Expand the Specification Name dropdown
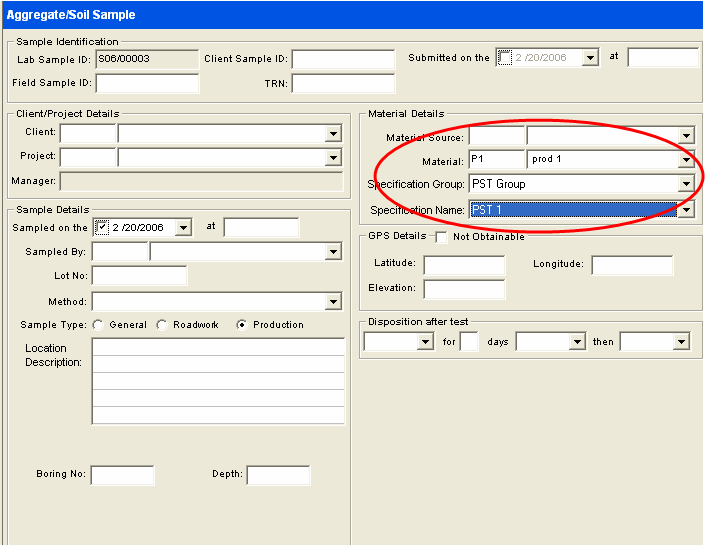This screenshot has height=545, width=705. click(x=685, y=210)
